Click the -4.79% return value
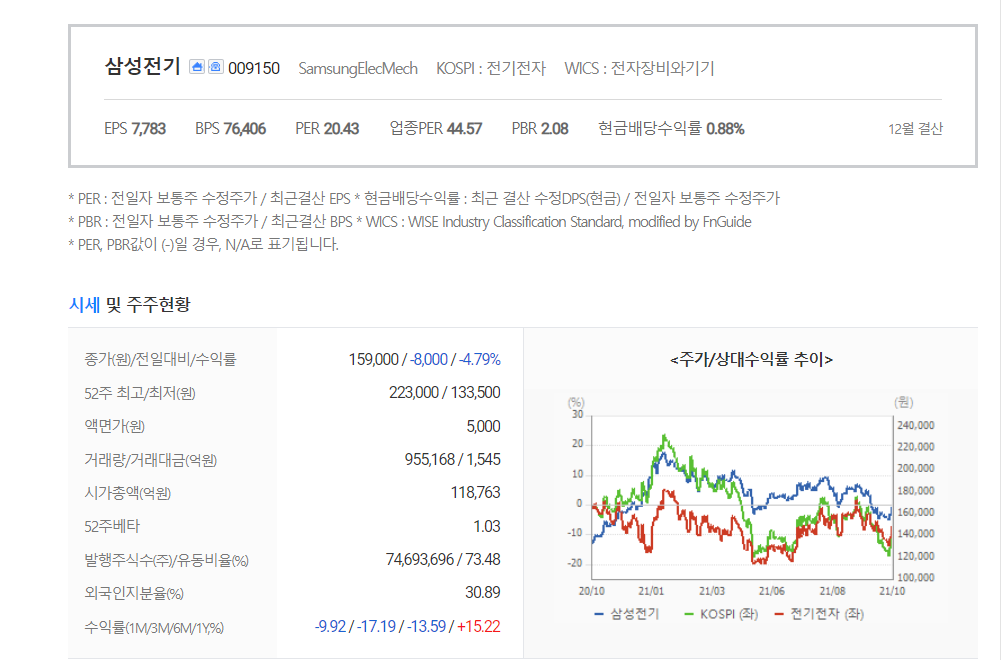Screen dimensions: 1001x660 point(479,359)
